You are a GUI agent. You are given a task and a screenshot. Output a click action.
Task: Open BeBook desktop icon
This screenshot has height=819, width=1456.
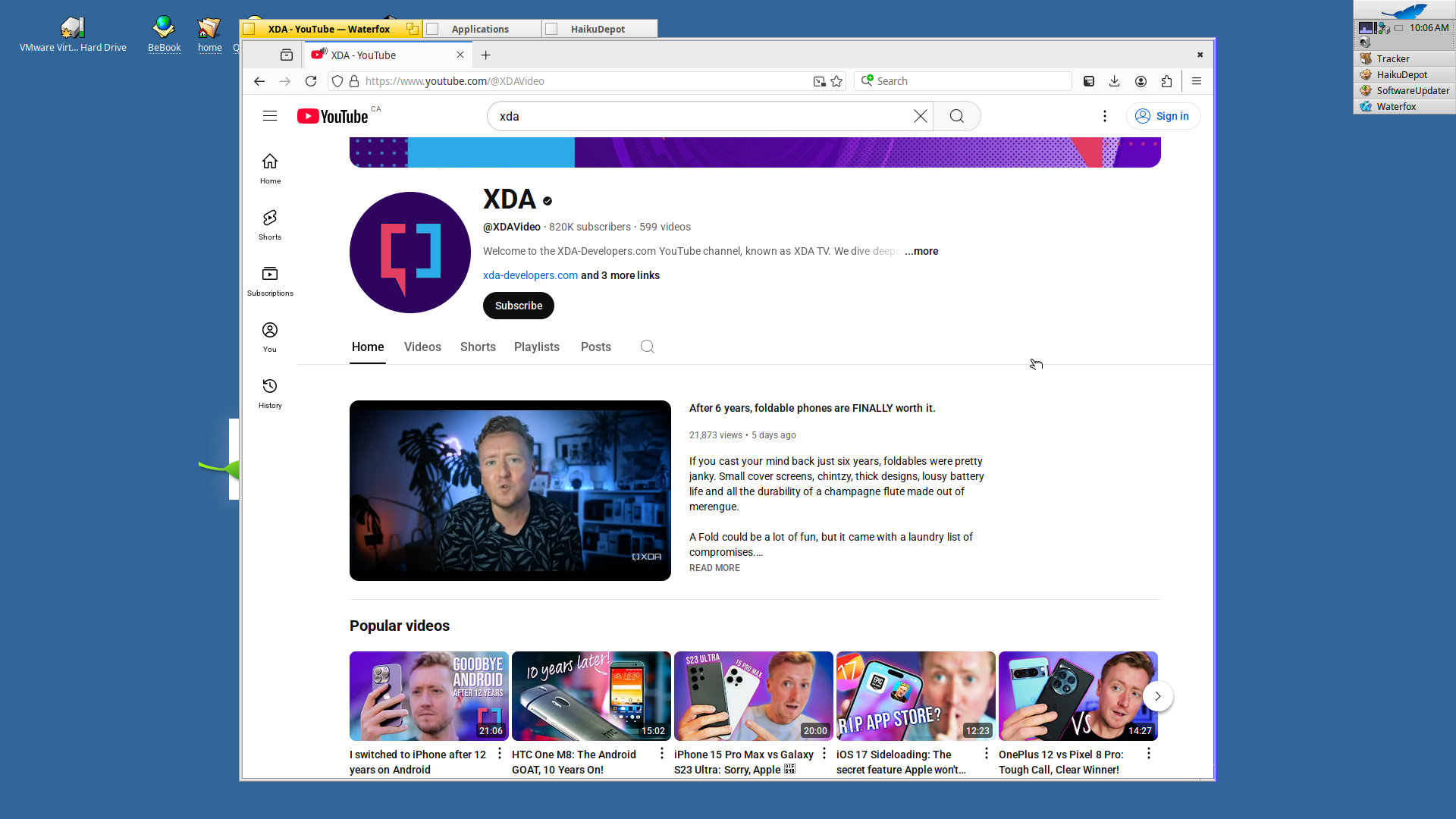[164, 35]
